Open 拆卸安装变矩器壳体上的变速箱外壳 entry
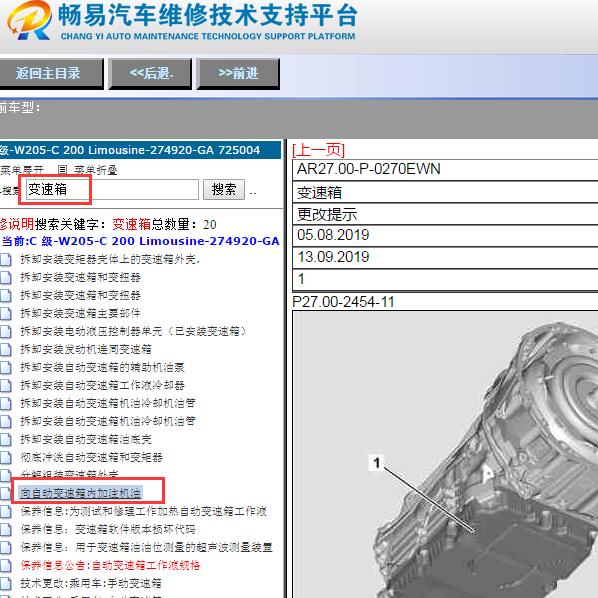Viewport: 598px width, 598px height. pyautogui.click(x=110, y=259)
